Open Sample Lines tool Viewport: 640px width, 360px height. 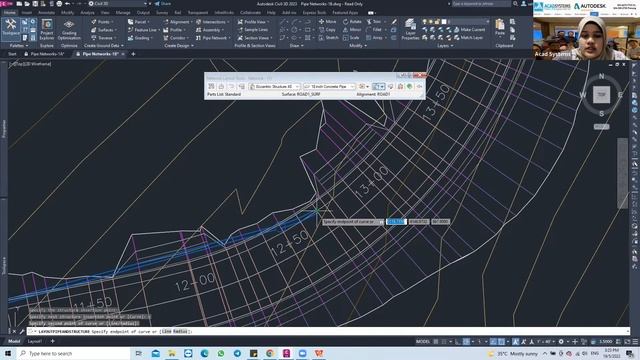click(x=253, y=30)
